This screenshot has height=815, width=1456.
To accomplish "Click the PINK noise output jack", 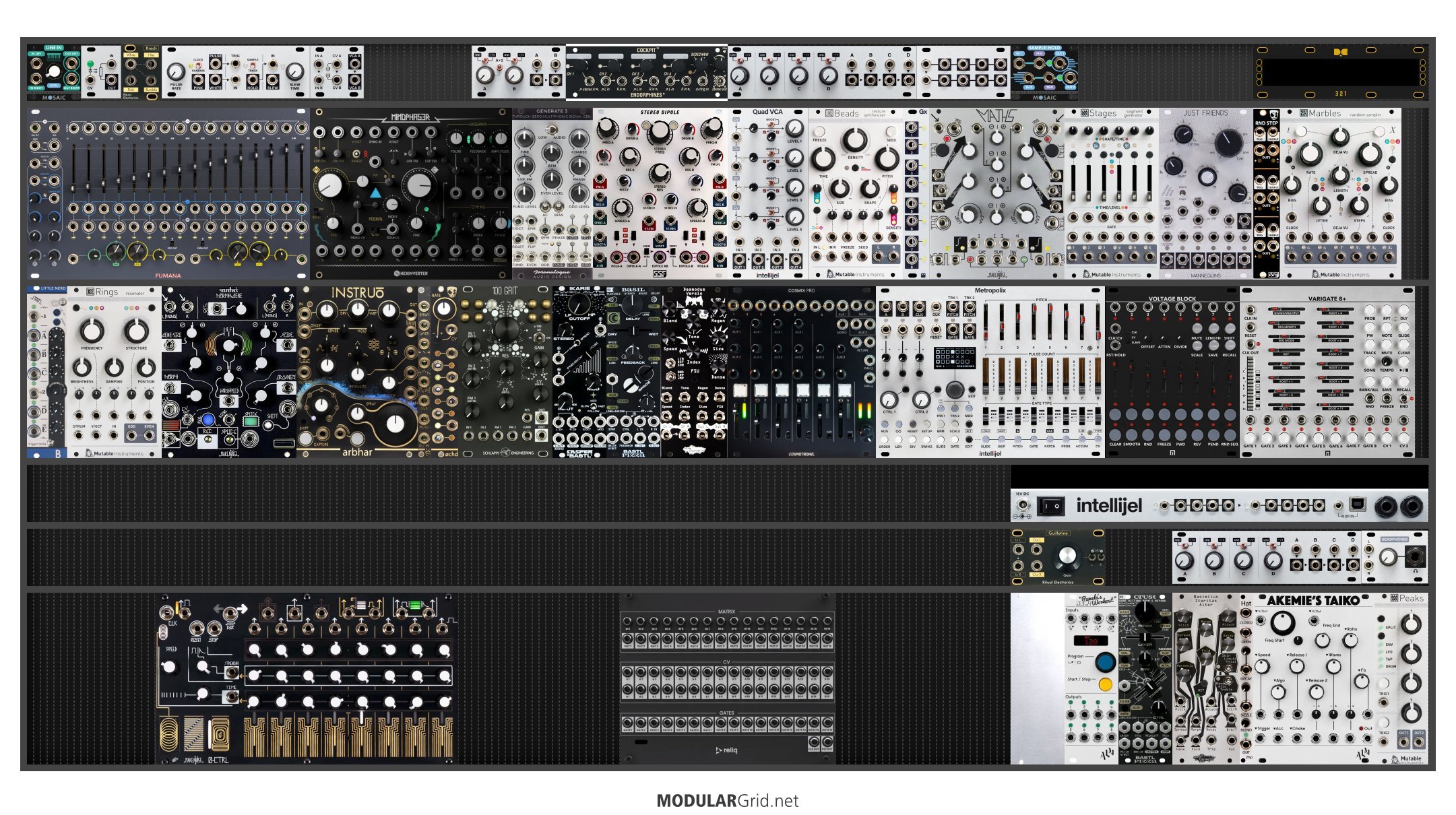I will [x=199, y=80].
